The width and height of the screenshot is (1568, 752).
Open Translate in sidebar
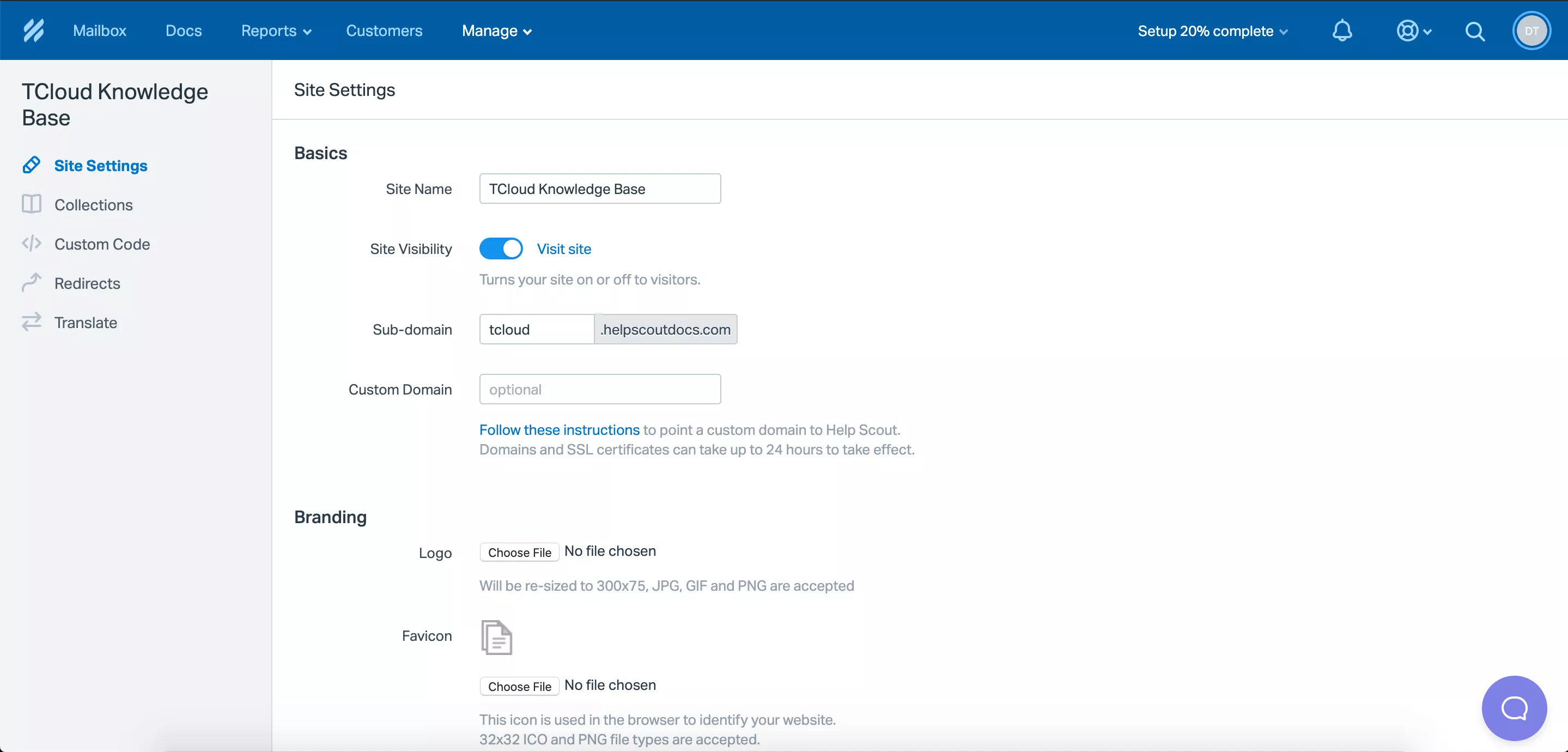(85, 322)
